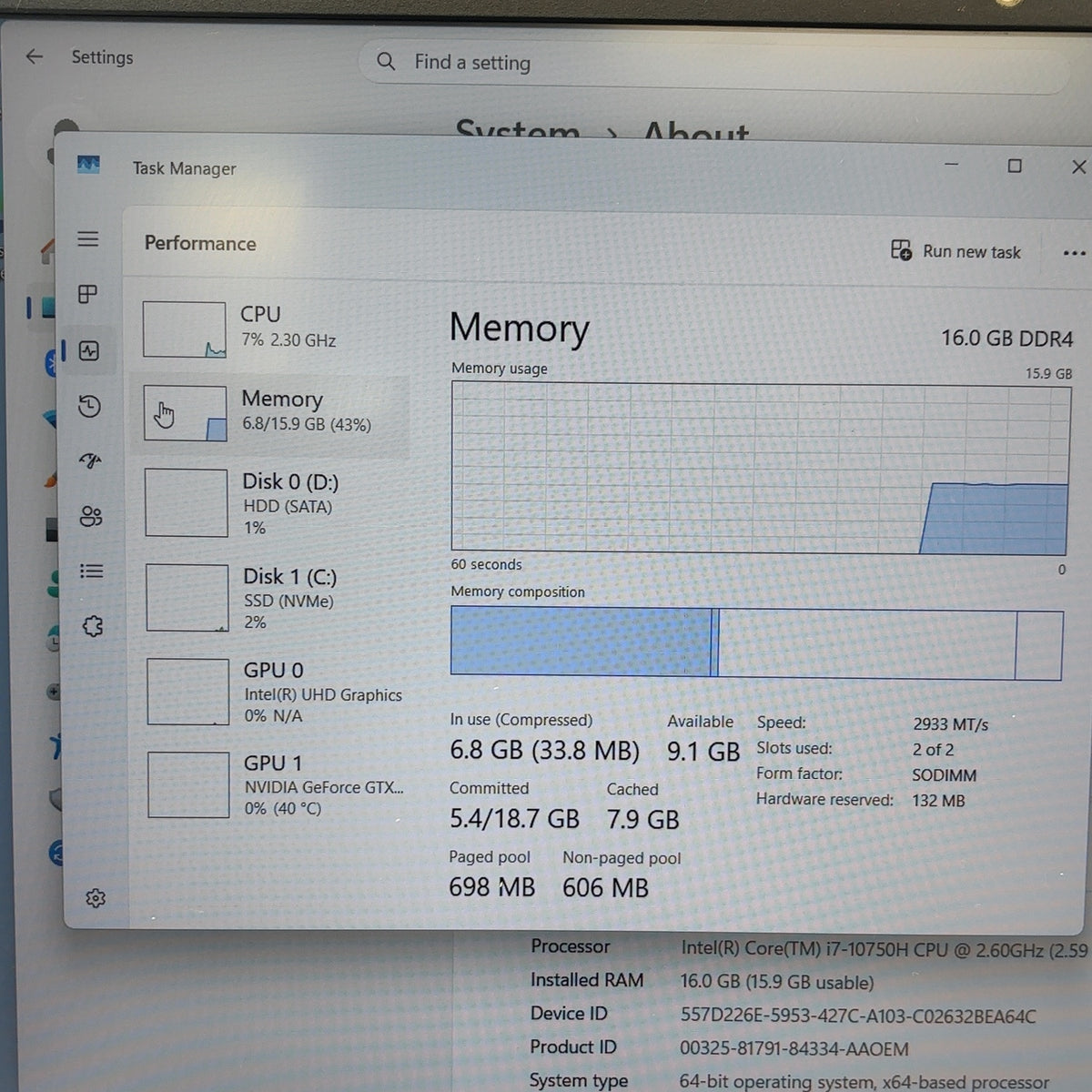Click the Slots used 2 of 2 value

click(x=933, y=750)
